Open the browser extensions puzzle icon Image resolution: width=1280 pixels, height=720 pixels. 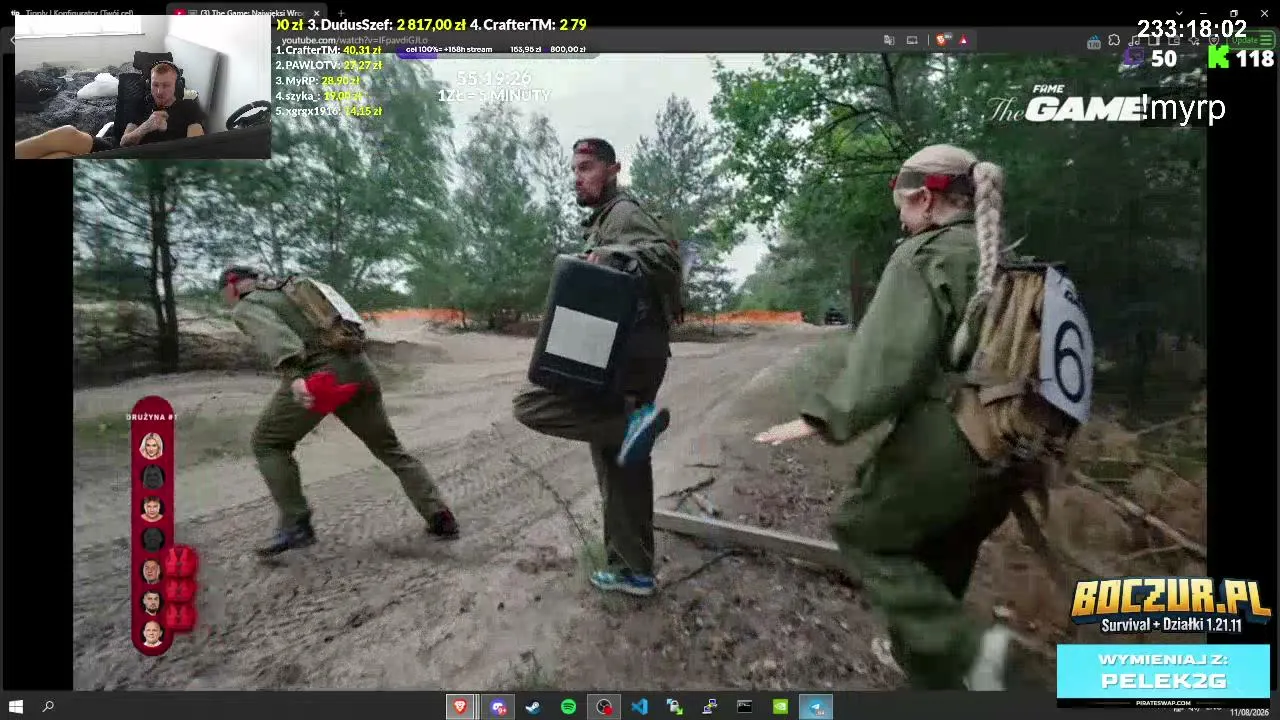click(1114, 40)
